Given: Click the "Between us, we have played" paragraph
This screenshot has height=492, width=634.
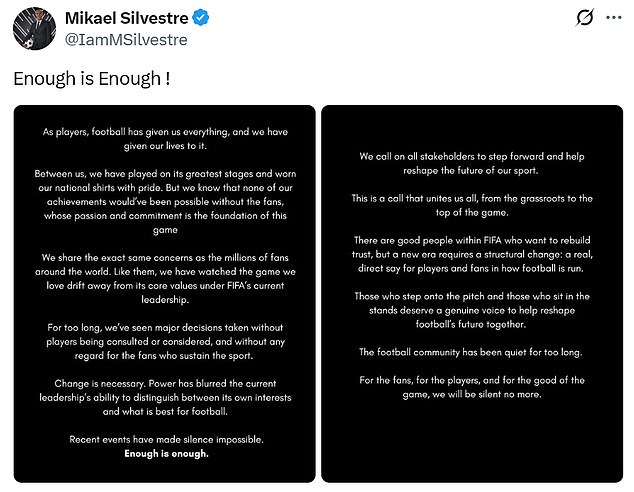Looking at the screenshot, I should [165, 202].
